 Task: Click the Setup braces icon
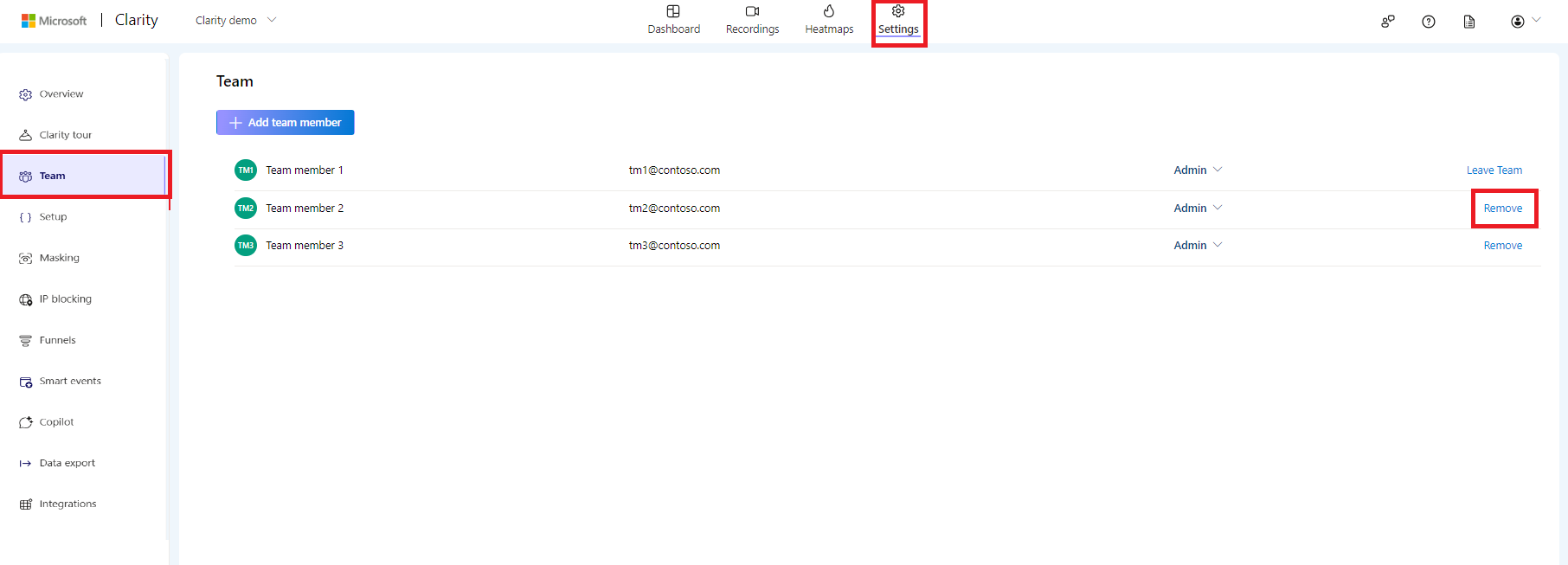(x=26, y=217)
